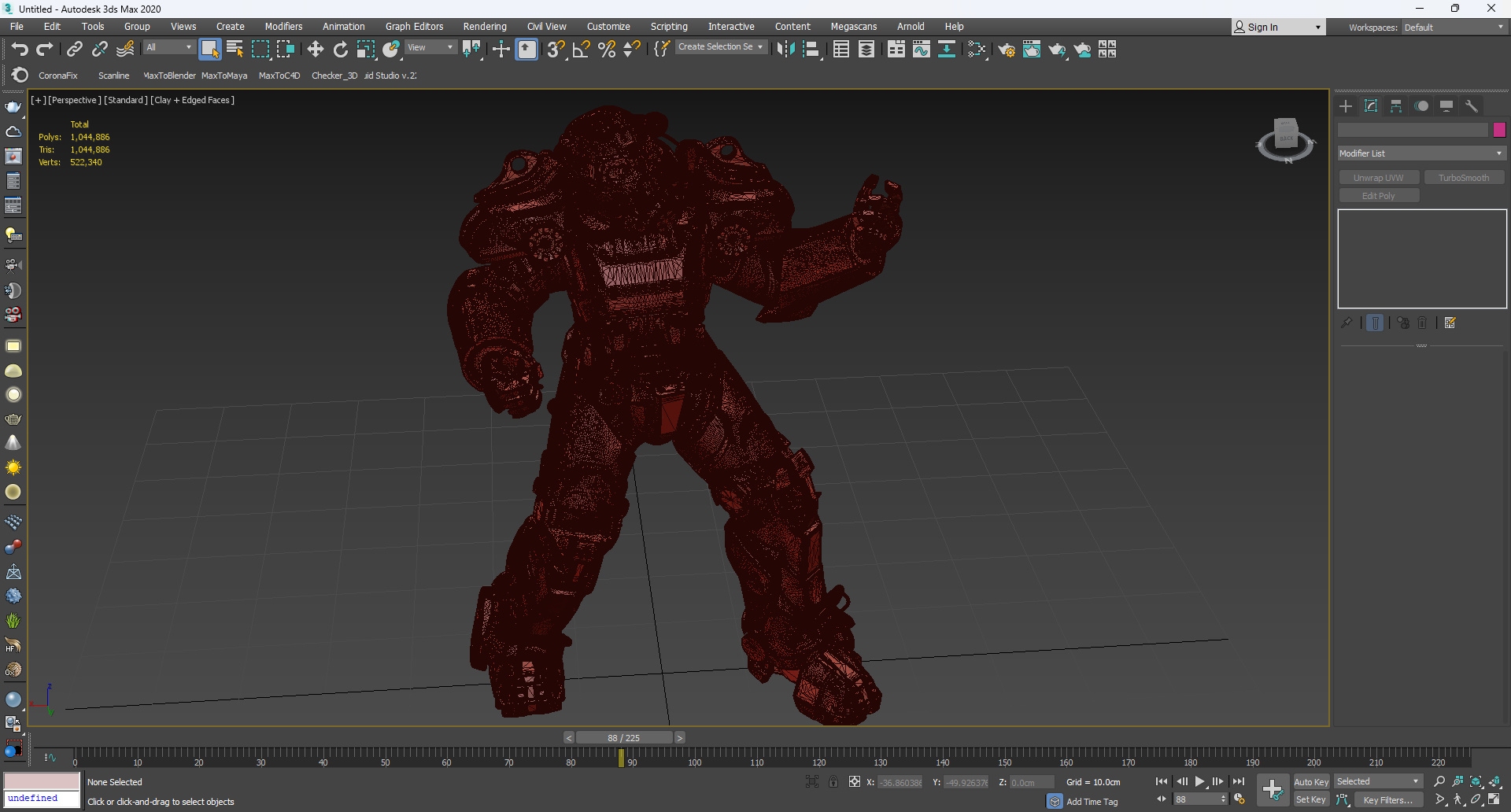This screenshot has width=1511, height=812.
Task: Toggle window/crossing selection mode
Action: pyautogui.click(x=286, y=50)
